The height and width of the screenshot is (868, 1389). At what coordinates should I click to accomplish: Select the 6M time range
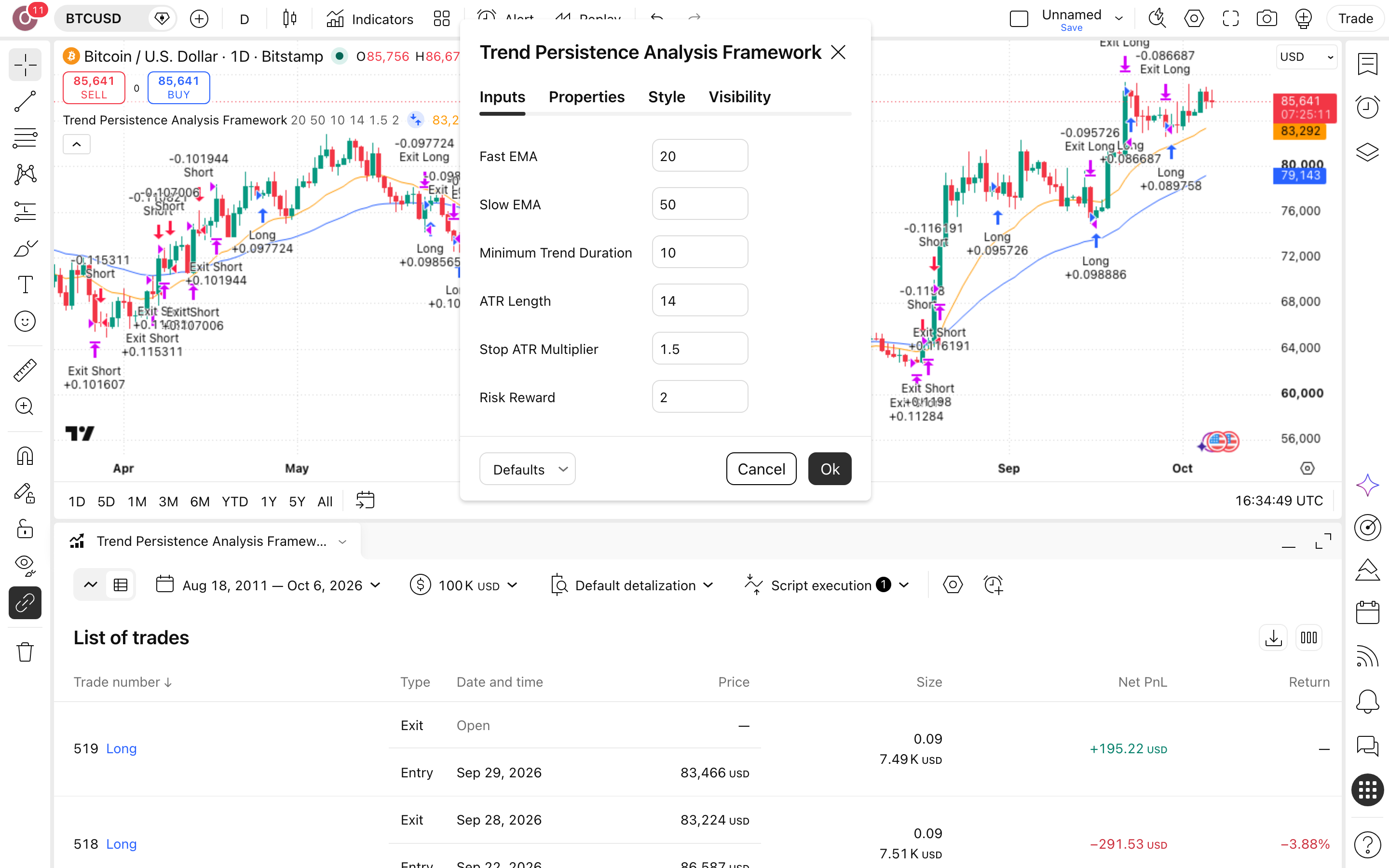(200, 501)
